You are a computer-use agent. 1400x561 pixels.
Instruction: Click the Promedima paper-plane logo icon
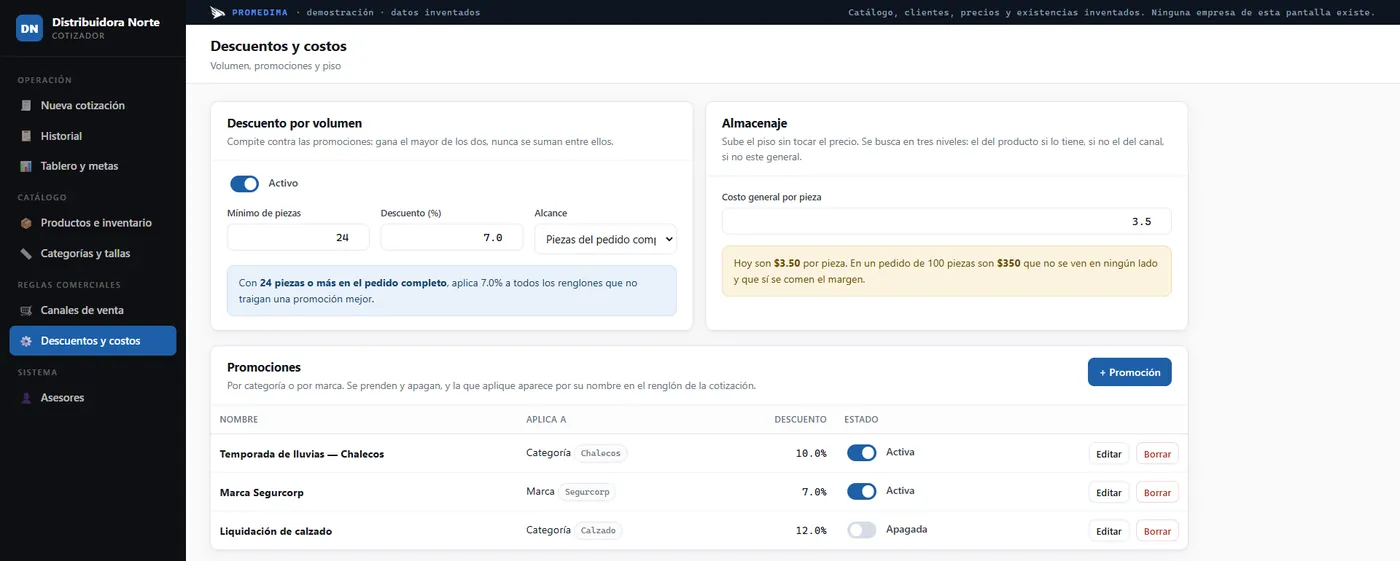click(218, 12)
